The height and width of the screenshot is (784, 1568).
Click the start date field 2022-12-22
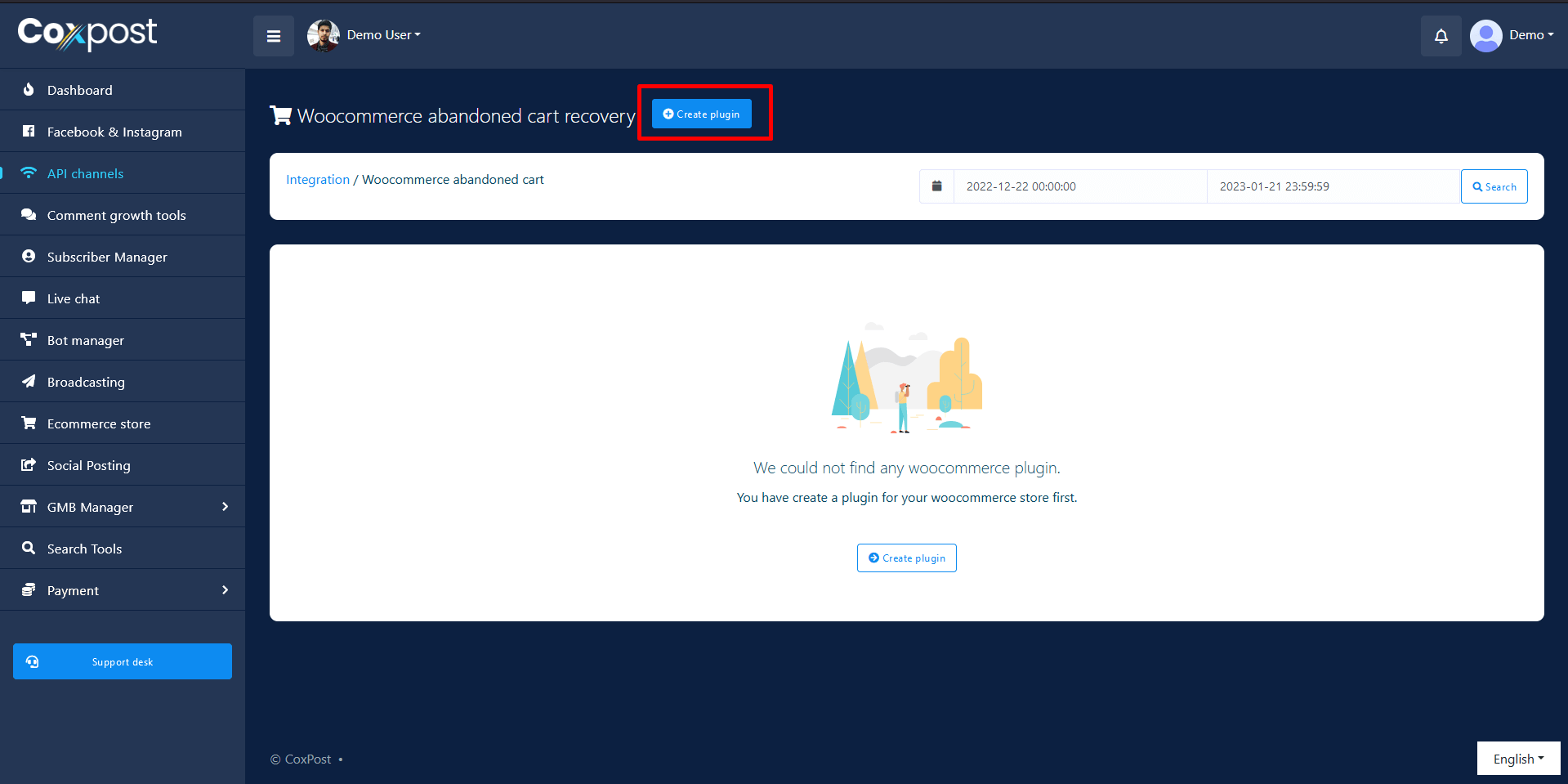tap(1079, 186)
